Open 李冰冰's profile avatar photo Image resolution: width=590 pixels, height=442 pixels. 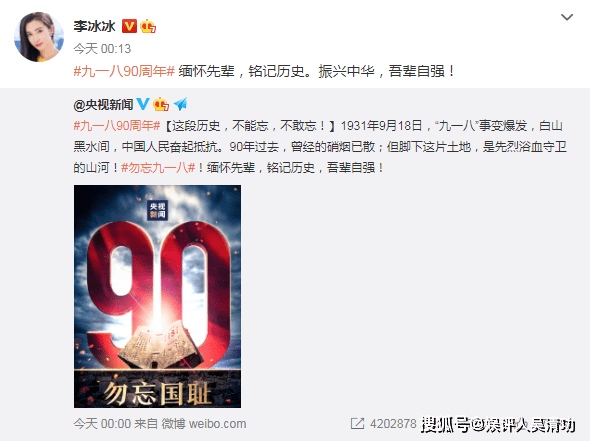click(x=39, y=37)
